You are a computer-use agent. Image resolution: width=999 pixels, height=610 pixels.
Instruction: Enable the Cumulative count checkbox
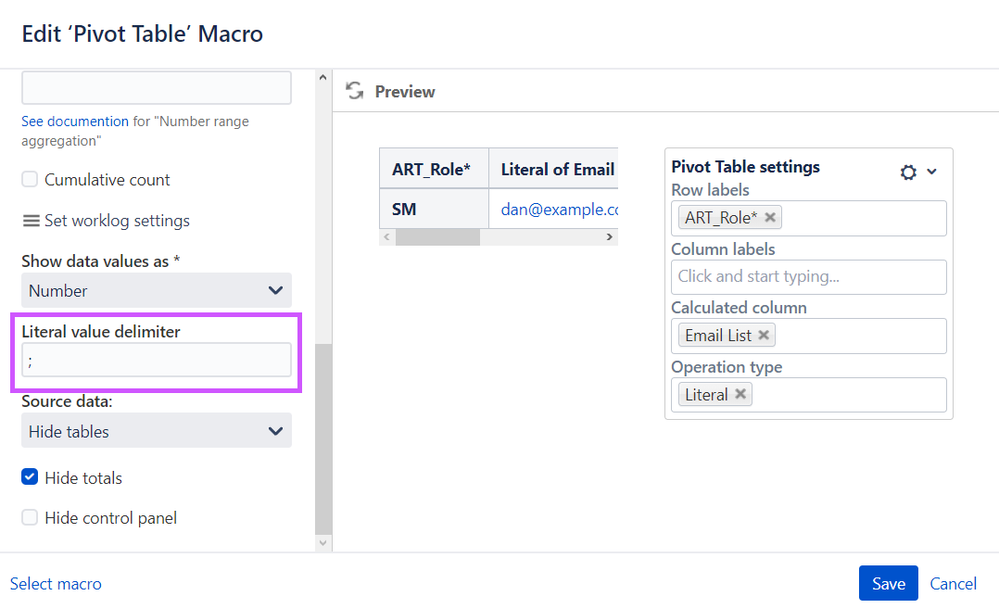30,180
